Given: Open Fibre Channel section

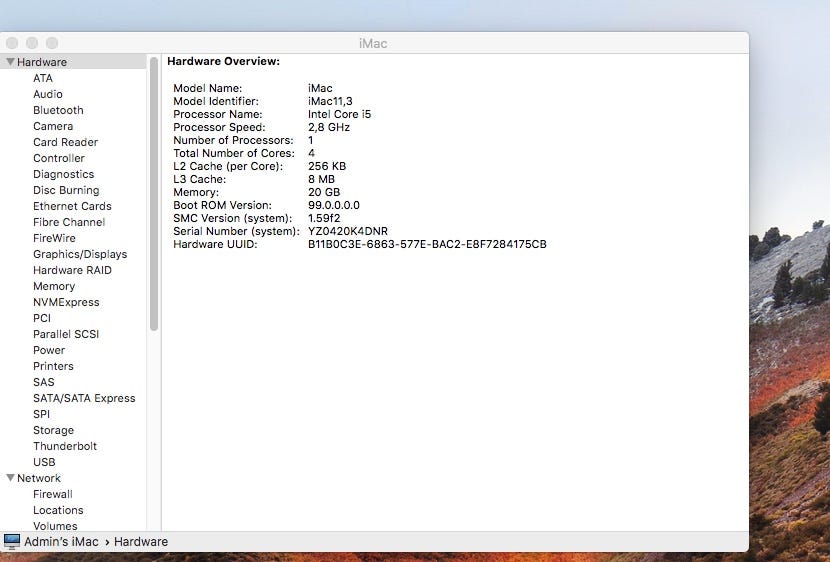Looking at the screenshot, I should point(69,222).
